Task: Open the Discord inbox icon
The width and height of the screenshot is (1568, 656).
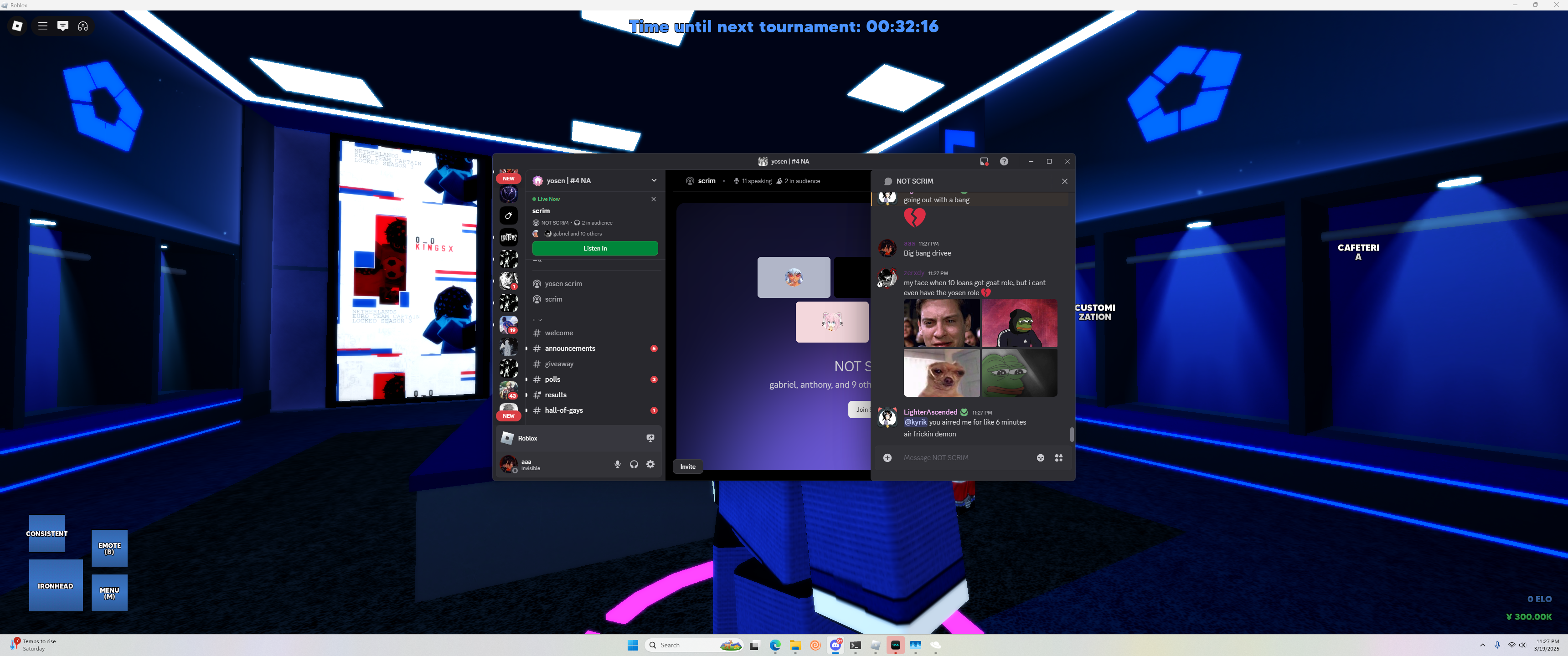Action: [x=984, y=161]
